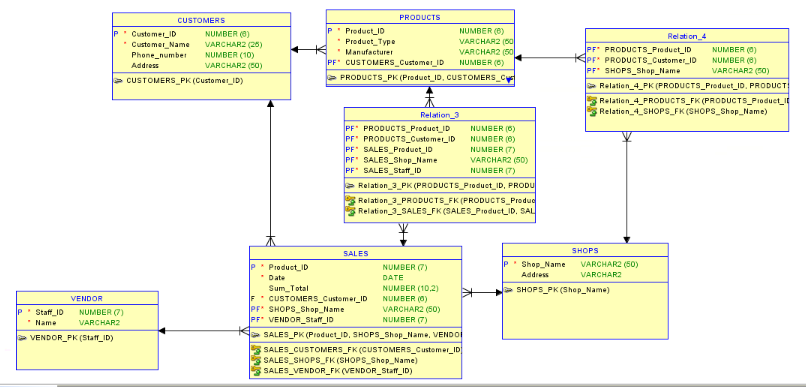Viewport: 806px width, 387px height.
Task: Click the PRODUCTS_PK key icon
Action: click(333, 78)
